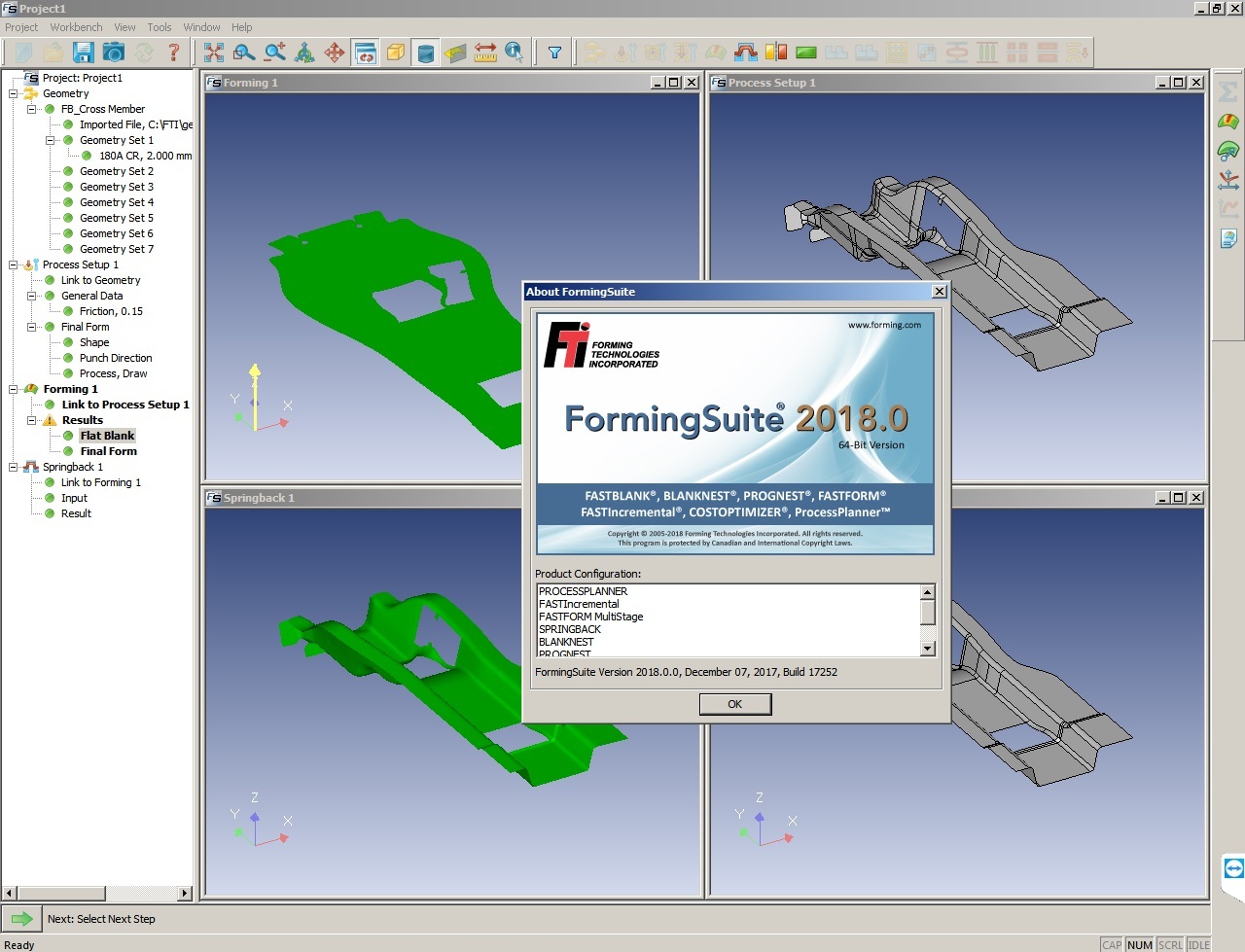Click the Save project floppy disk icon
Screen dimensions: 1245x952
83,53
